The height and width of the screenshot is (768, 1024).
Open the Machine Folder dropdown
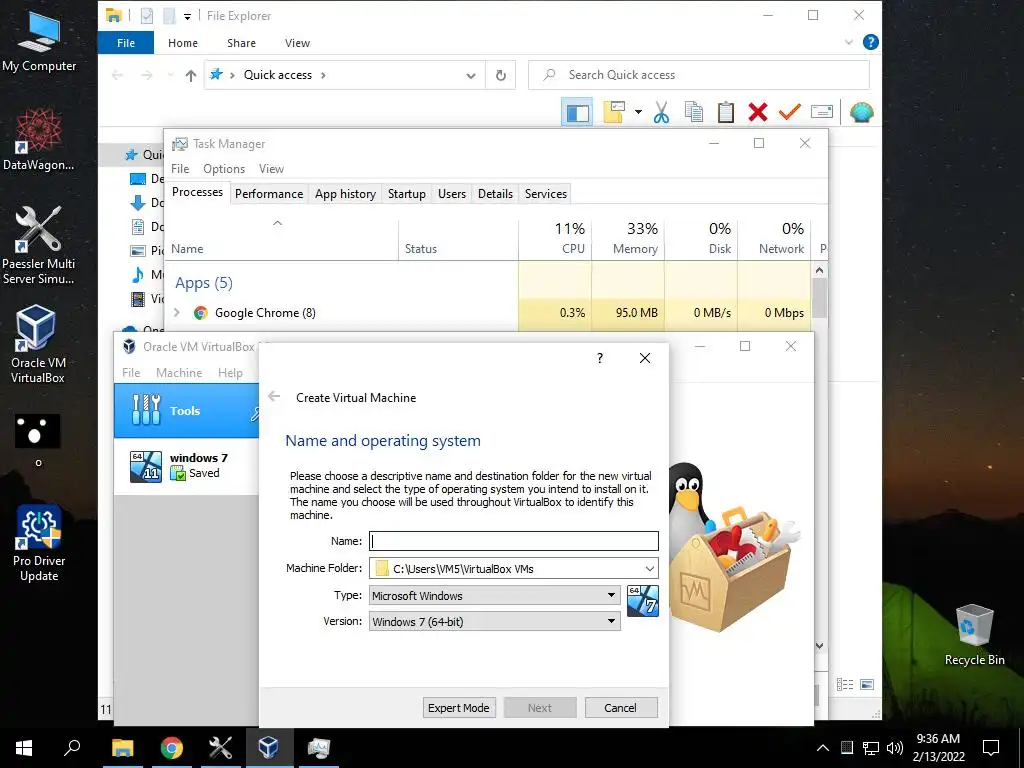coord(649,569)
